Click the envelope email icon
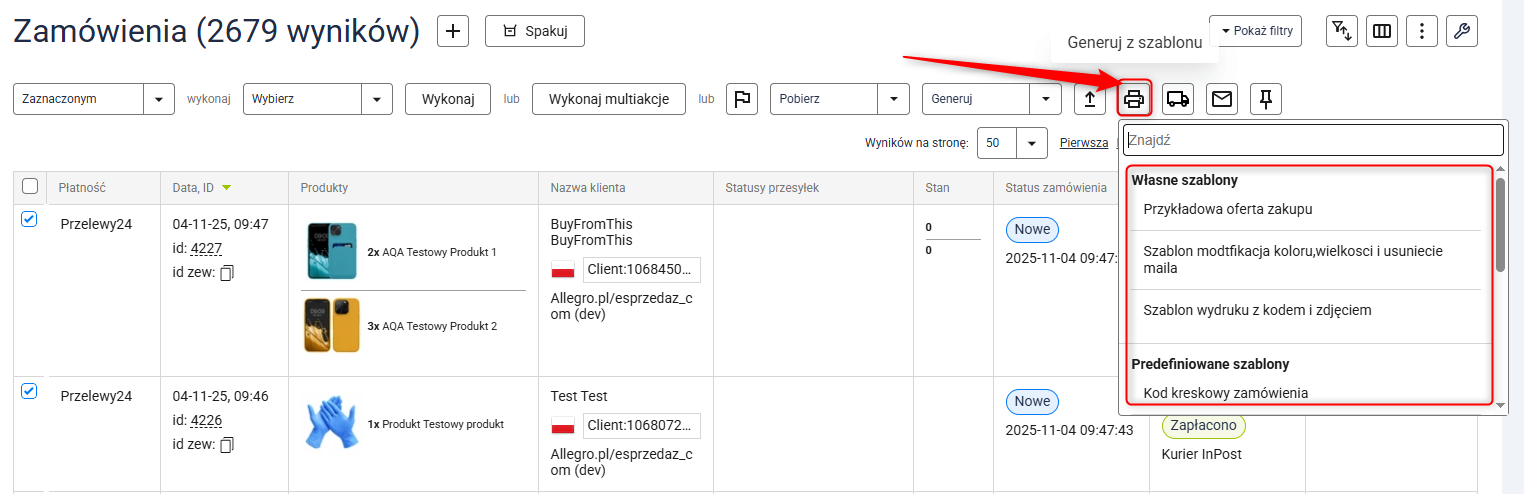The image size is (1524, 494). coord(1221,99)
